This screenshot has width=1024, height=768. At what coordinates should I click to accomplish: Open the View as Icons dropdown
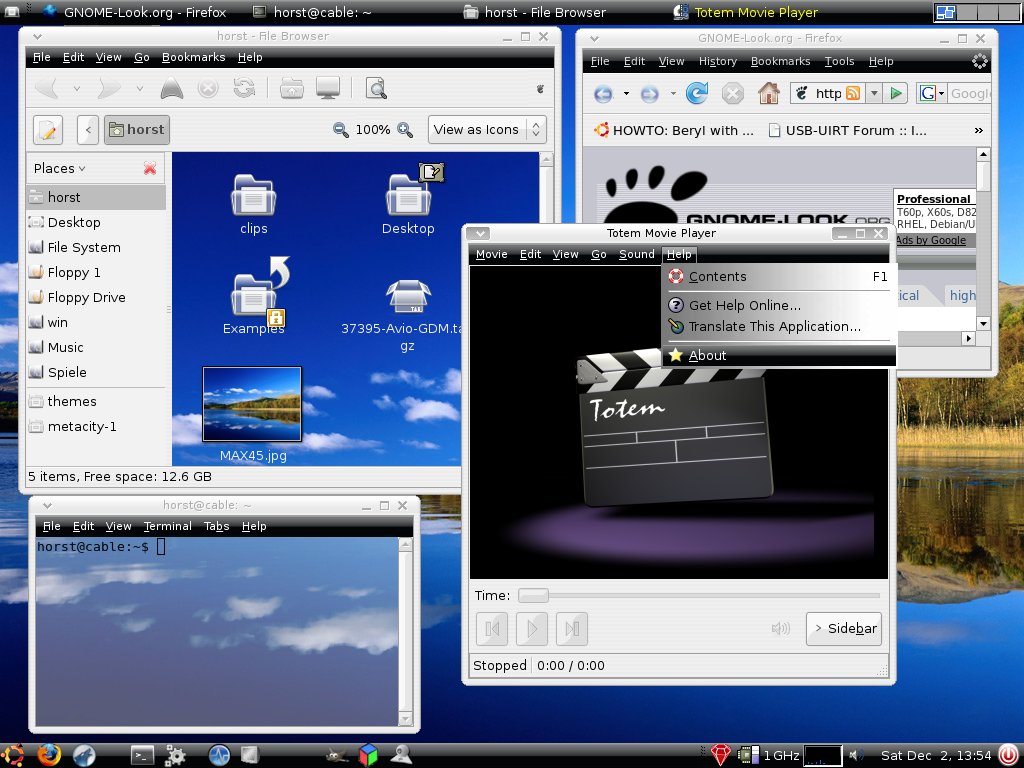pos(487,129)
